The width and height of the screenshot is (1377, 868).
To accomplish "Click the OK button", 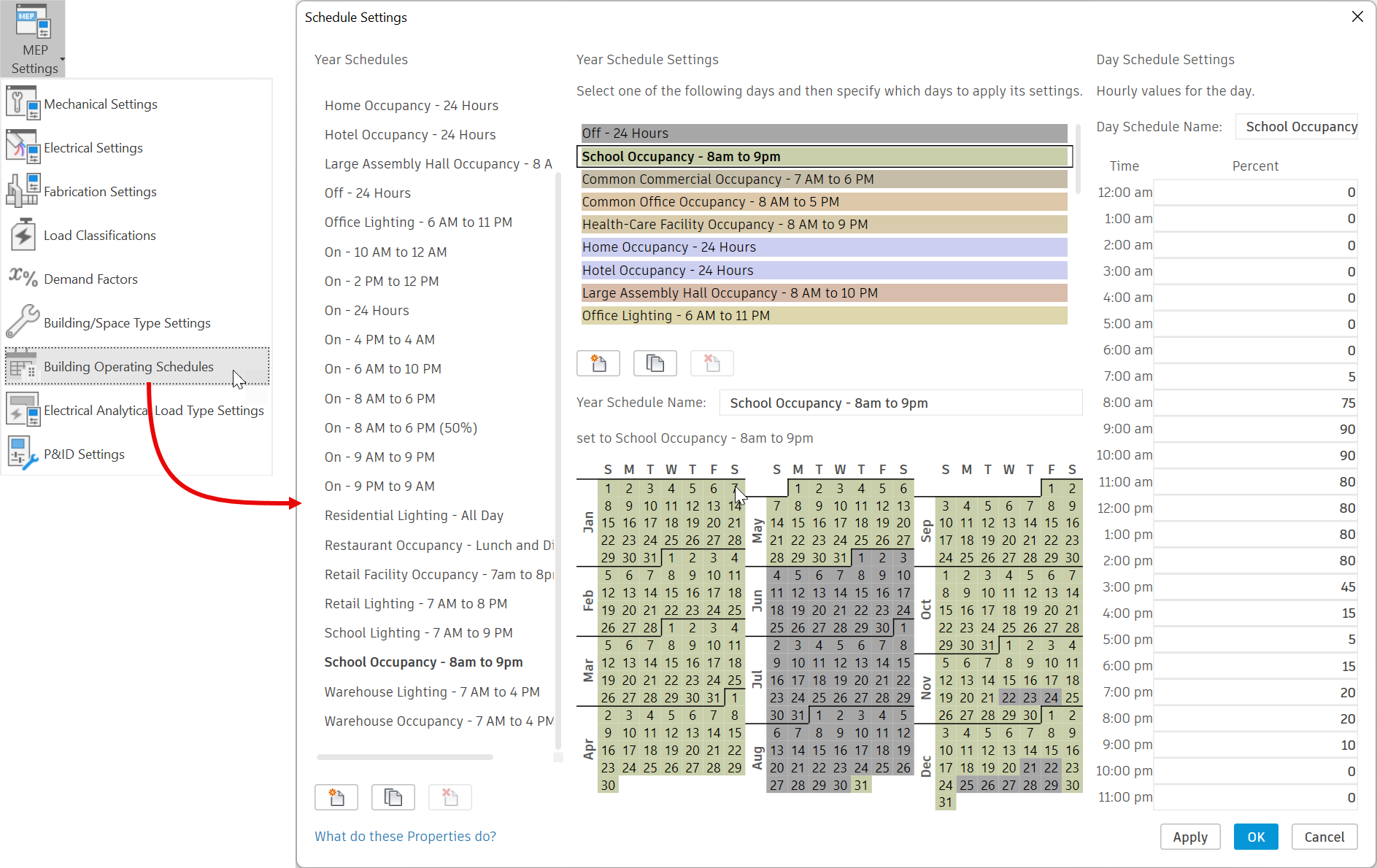I will coord(1256,837).
